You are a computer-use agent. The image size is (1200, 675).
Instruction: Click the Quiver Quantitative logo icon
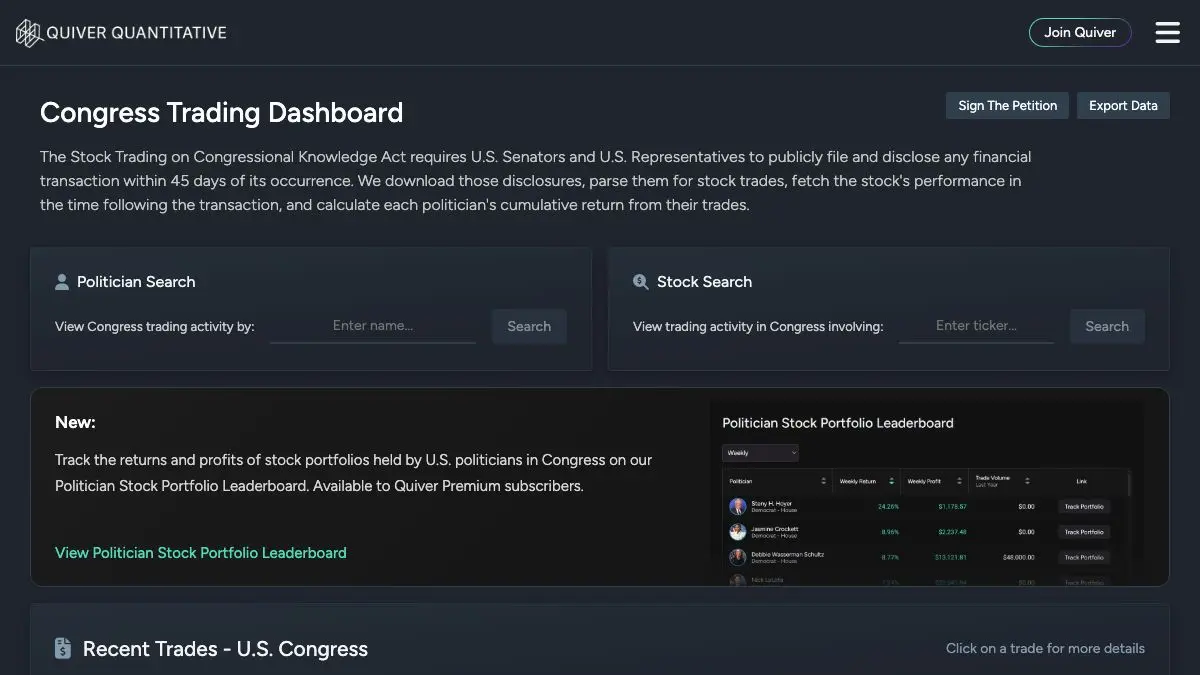29,33
